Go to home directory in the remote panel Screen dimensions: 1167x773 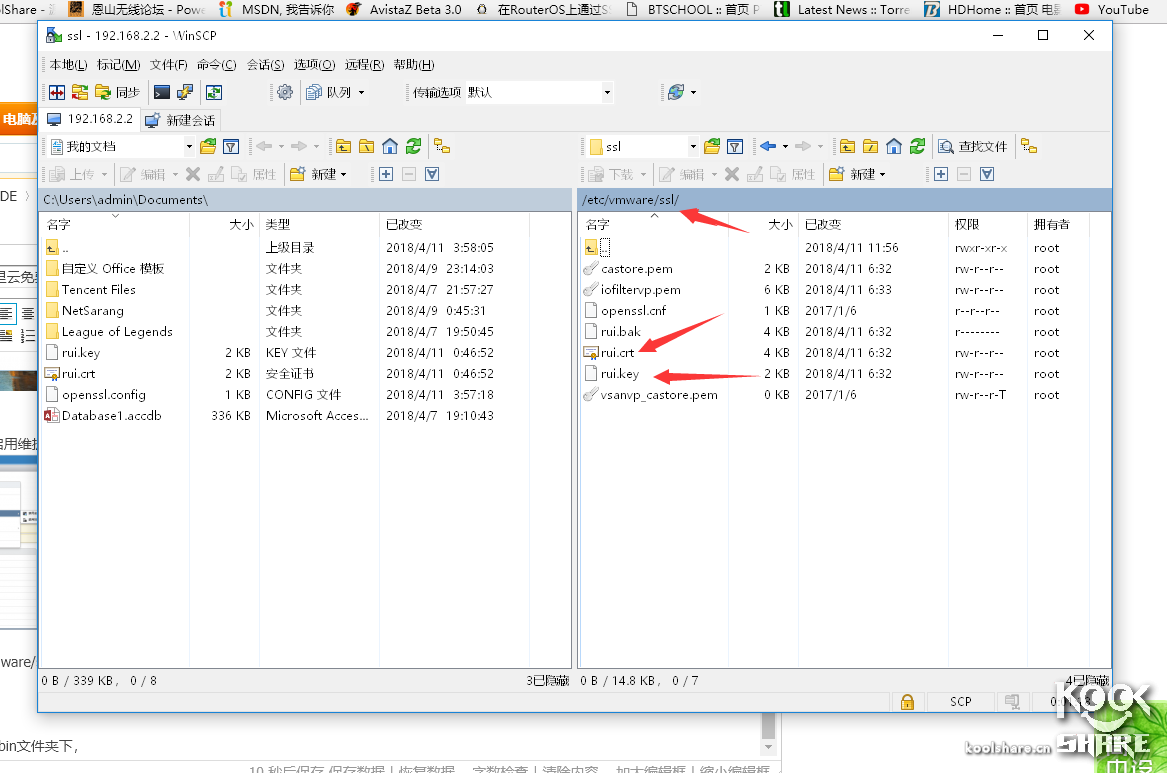[x=894, y=146]
